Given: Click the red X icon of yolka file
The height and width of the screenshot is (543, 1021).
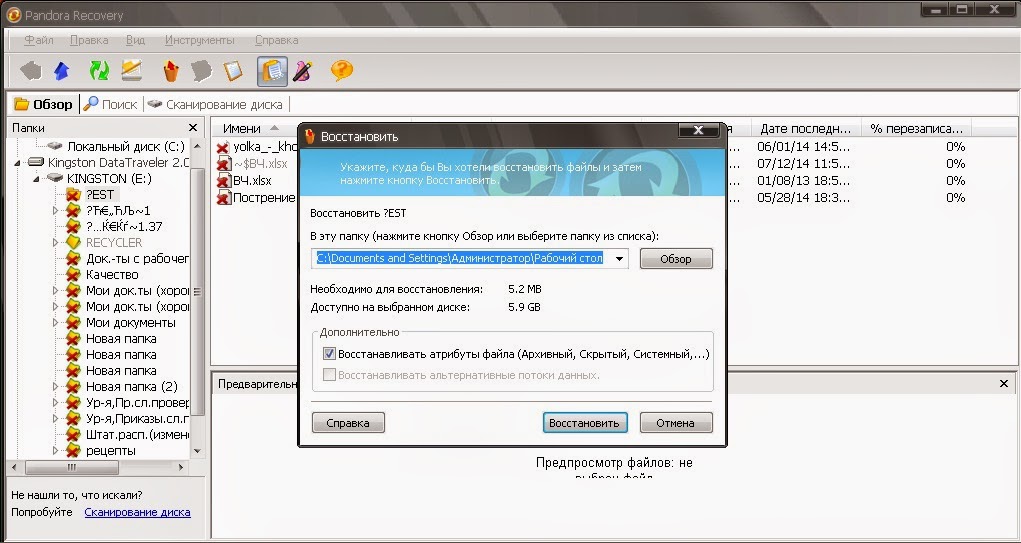Looking at the screenshot, I should pyautogui.click(x=223, y=147).
